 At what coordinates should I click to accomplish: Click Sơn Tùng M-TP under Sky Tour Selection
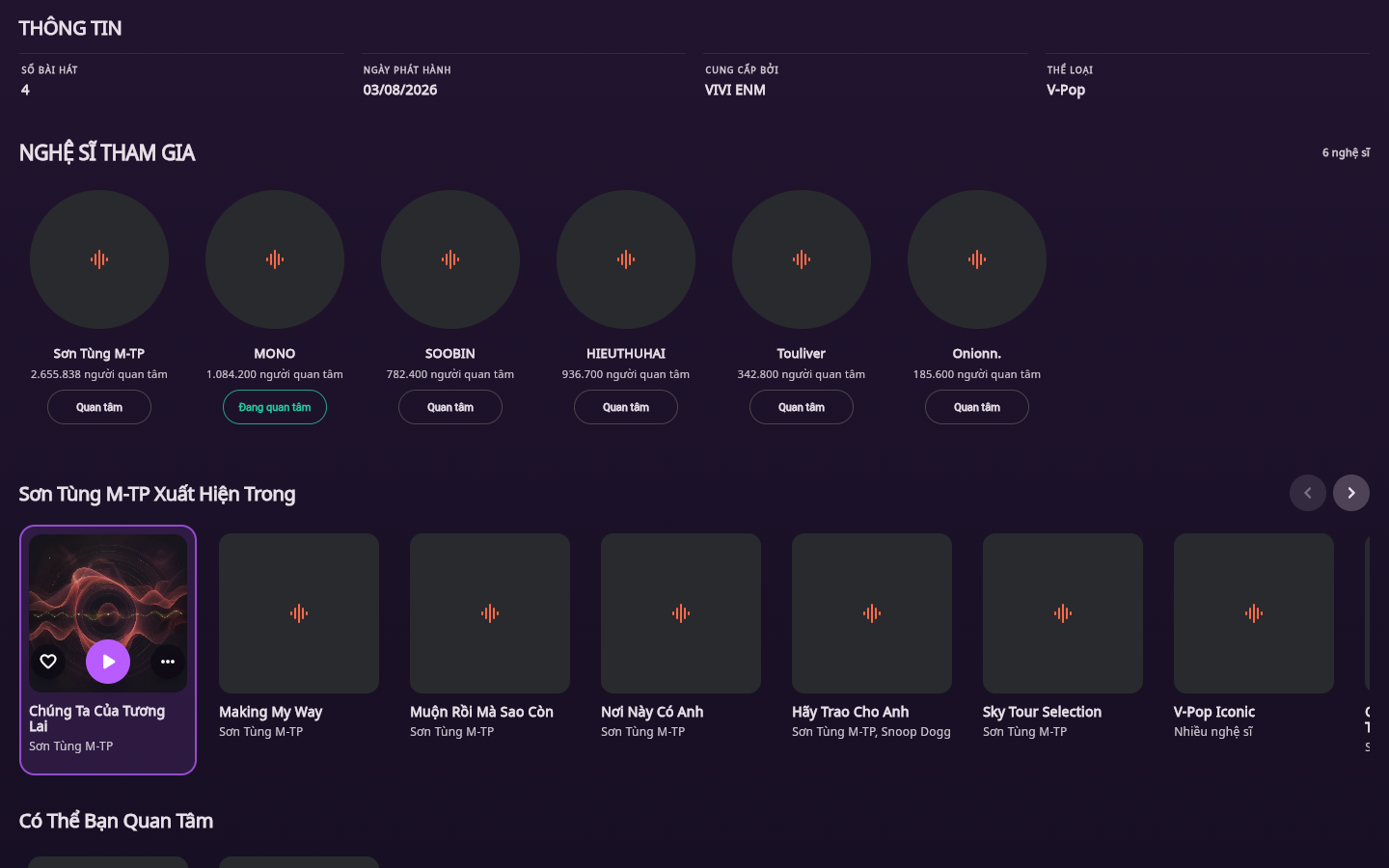point(1024,732)
